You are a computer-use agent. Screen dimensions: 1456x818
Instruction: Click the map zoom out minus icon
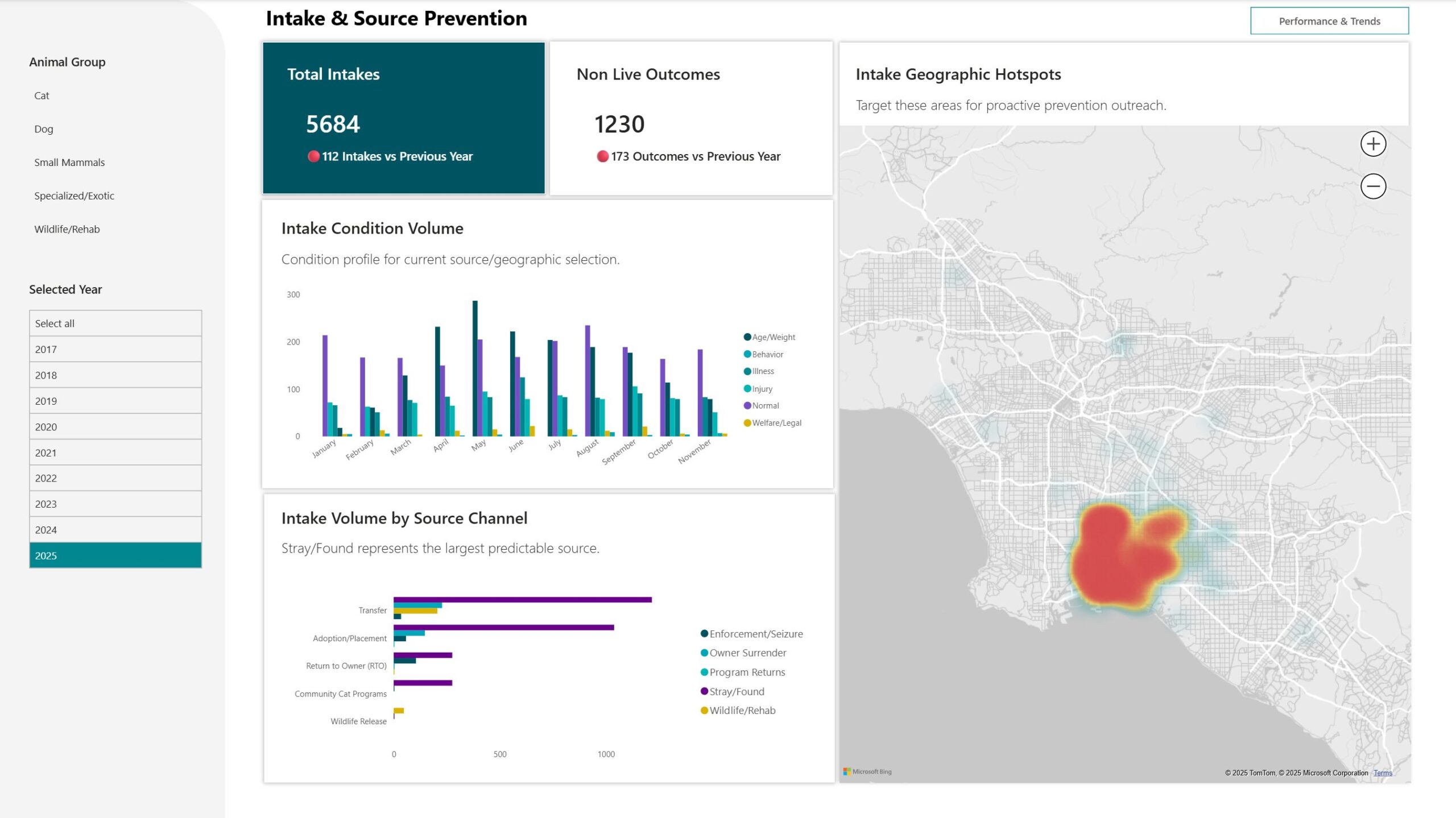click(1373, 186)
